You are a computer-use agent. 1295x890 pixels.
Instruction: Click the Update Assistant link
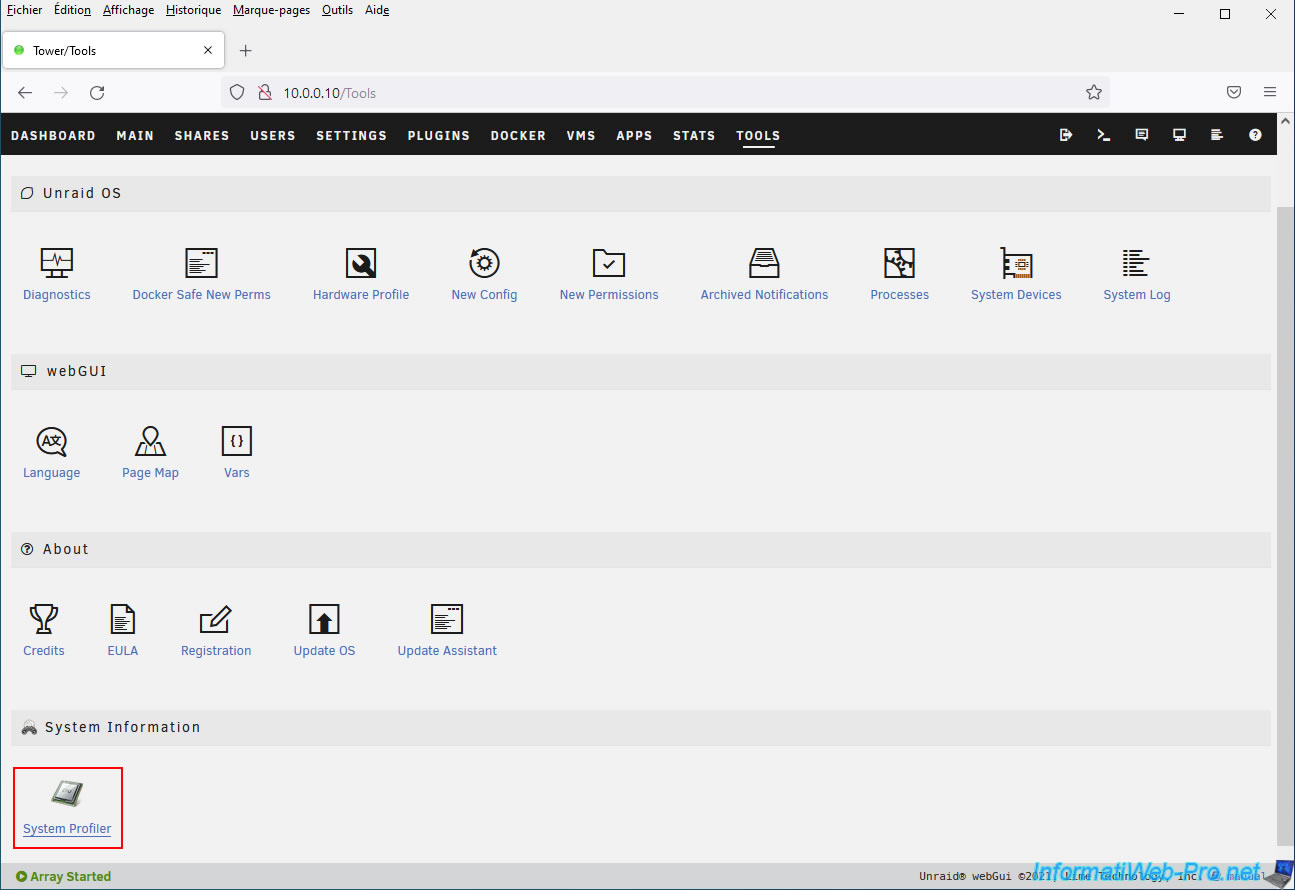(x=447, y=651)
